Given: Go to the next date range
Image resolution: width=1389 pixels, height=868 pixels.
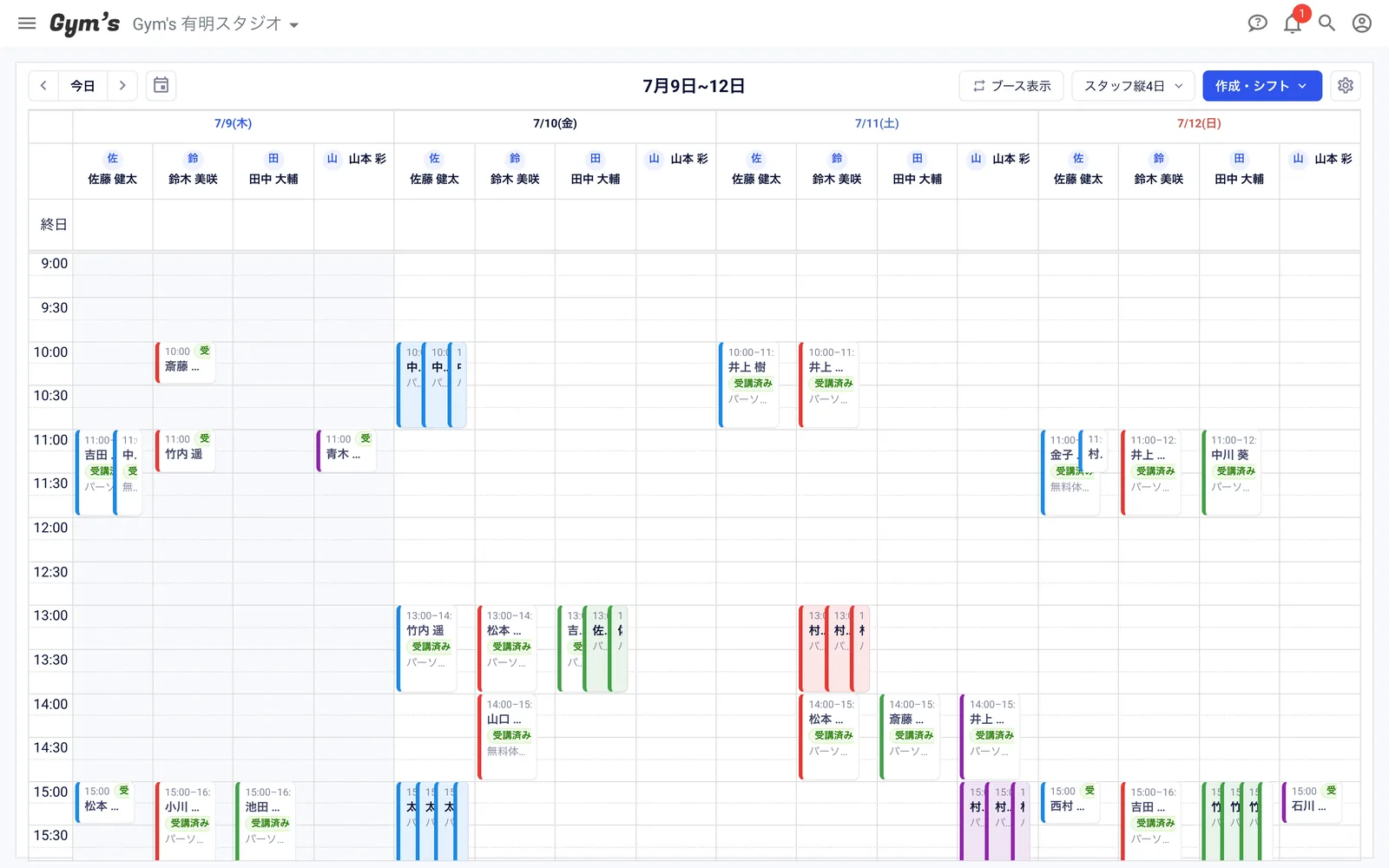Looking at the screenshot, I should [122, 86].
